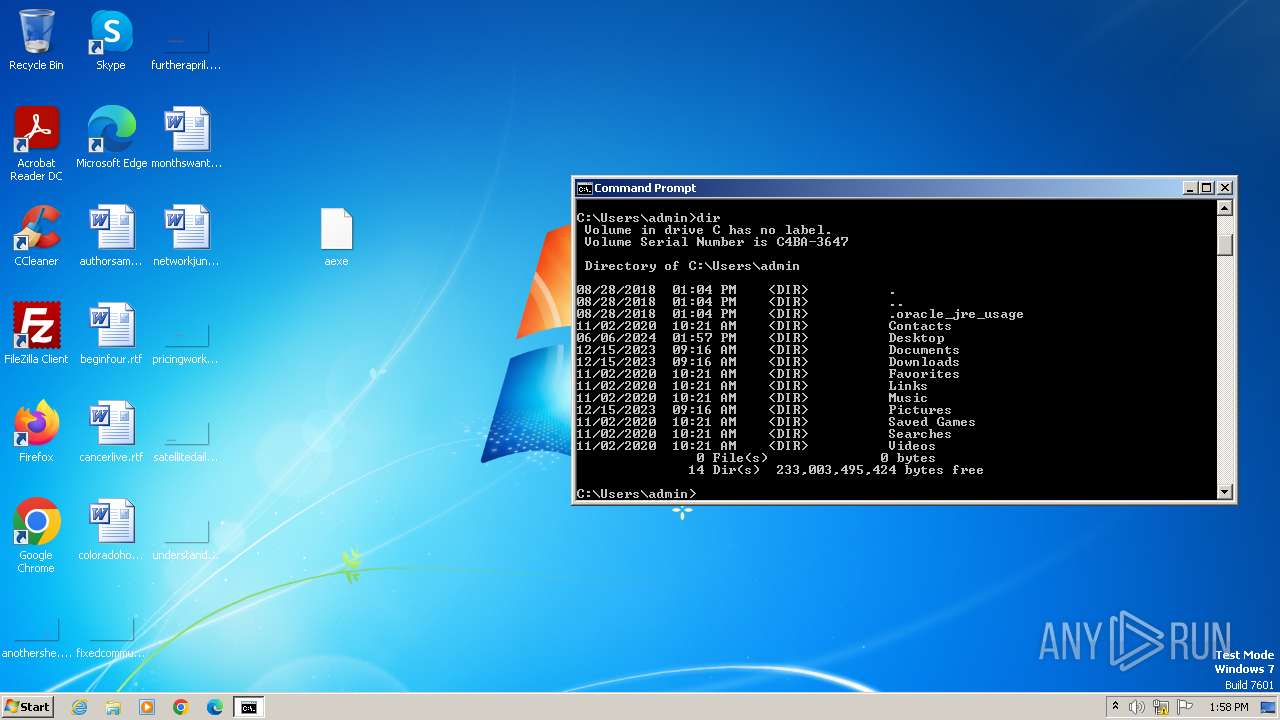
Task: Click the 'Downloads' directory line
Action: 768,362
